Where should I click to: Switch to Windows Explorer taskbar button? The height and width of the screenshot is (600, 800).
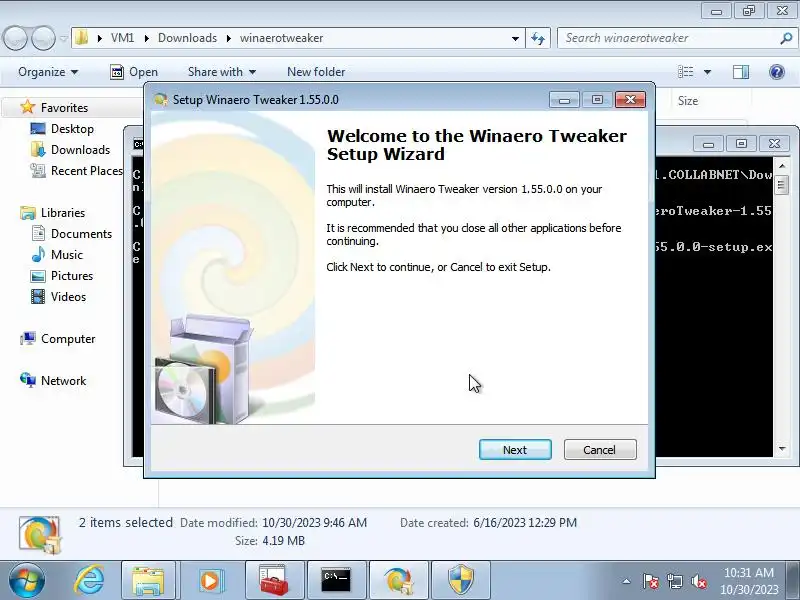(148, 581)
